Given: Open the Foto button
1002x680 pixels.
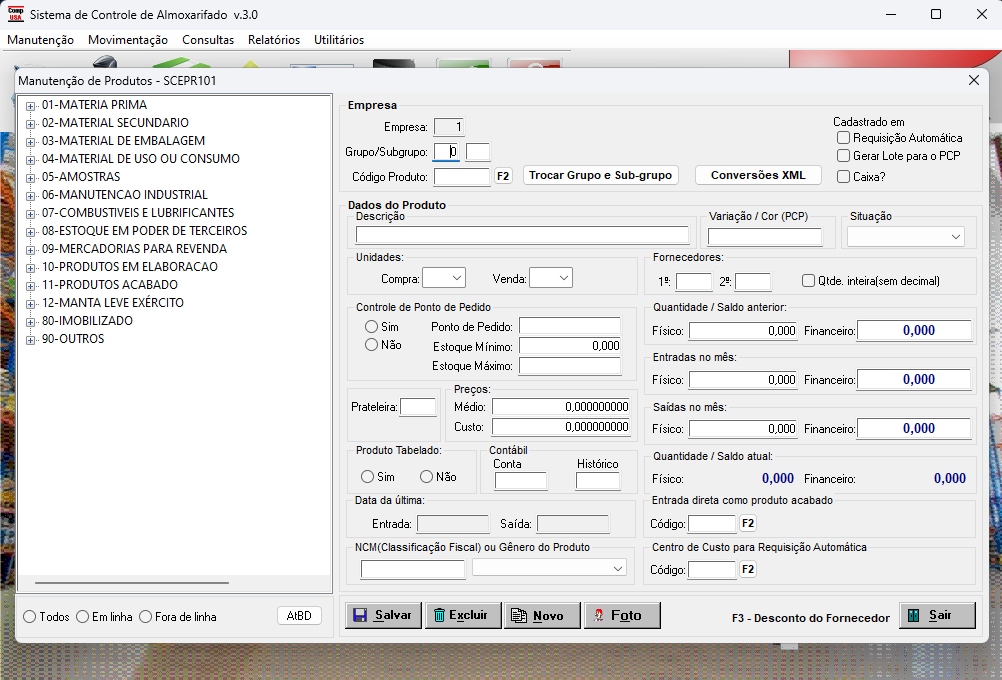Looking at the screenshot, I should (x=622, y=615).
